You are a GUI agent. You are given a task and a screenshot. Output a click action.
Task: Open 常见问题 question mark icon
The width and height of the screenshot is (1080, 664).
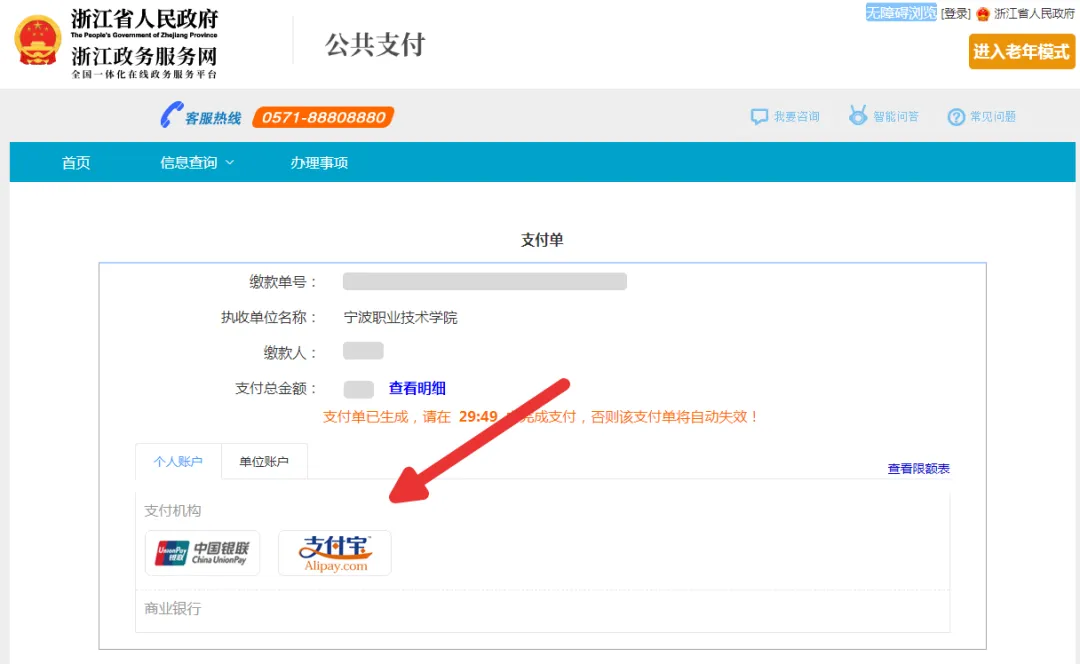pos(956,117)
